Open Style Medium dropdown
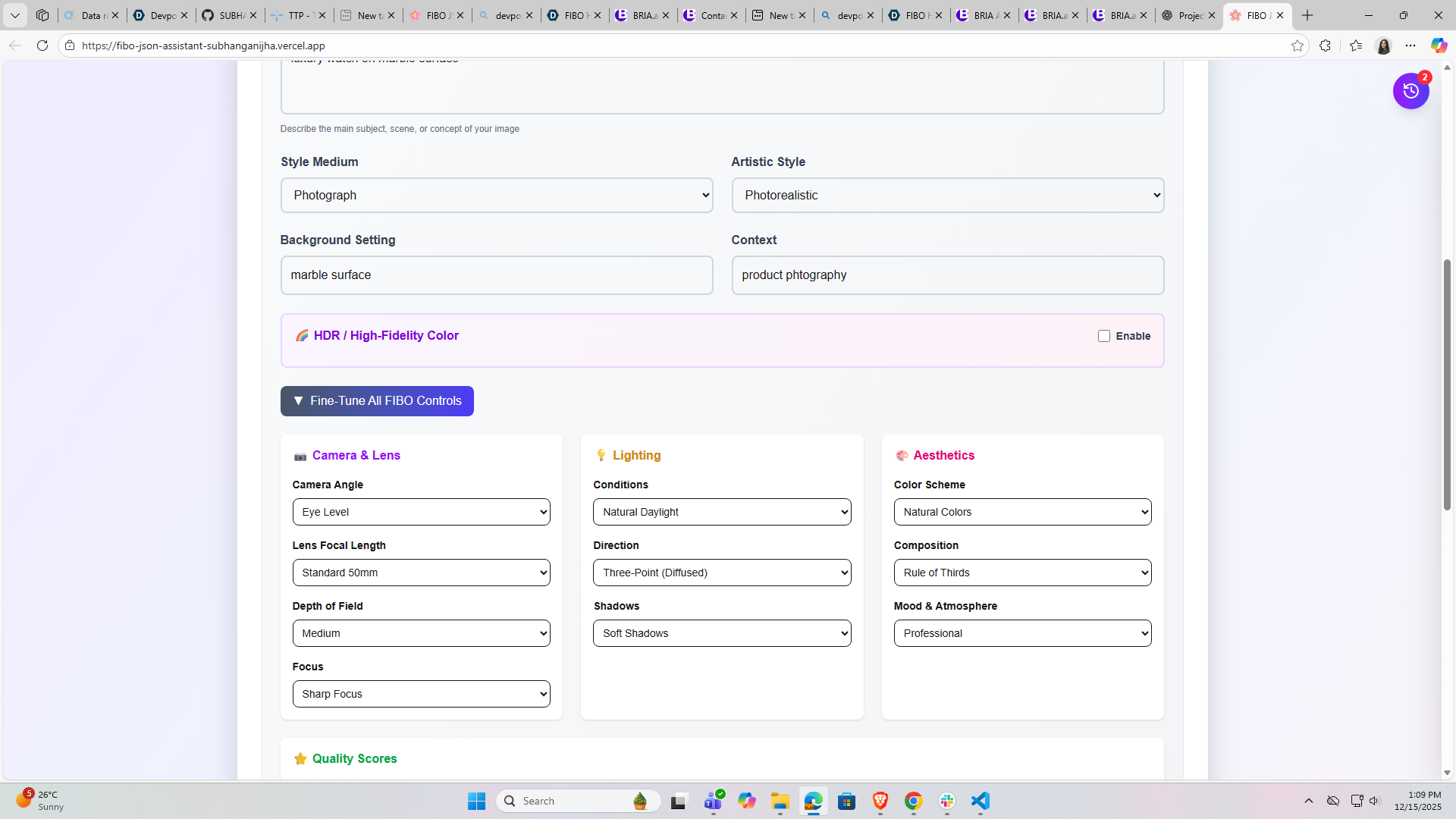The image size is (1456, 819). tap(497, 196)
